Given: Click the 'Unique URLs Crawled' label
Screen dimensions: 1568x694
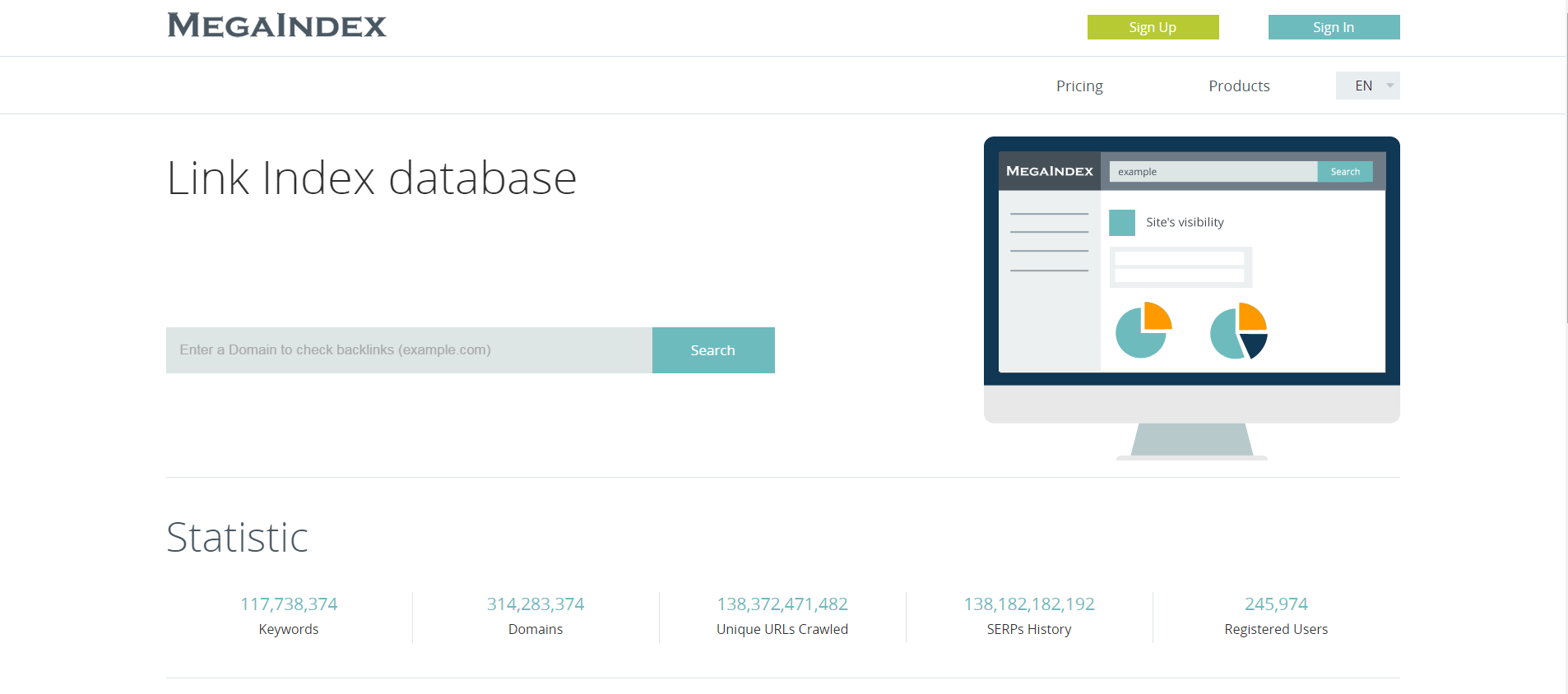Looking at the screenshot, I should 782,629.
